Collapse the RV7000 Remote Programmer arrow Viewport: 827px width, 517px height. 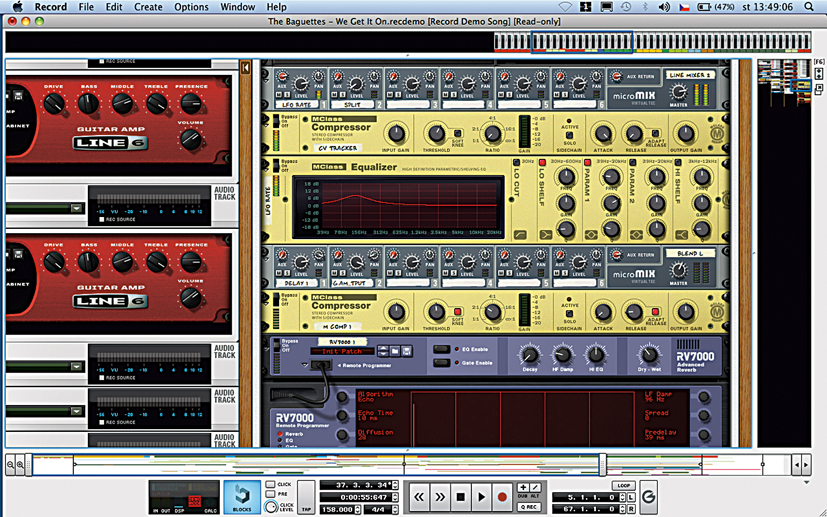click(x=305, y=365)
